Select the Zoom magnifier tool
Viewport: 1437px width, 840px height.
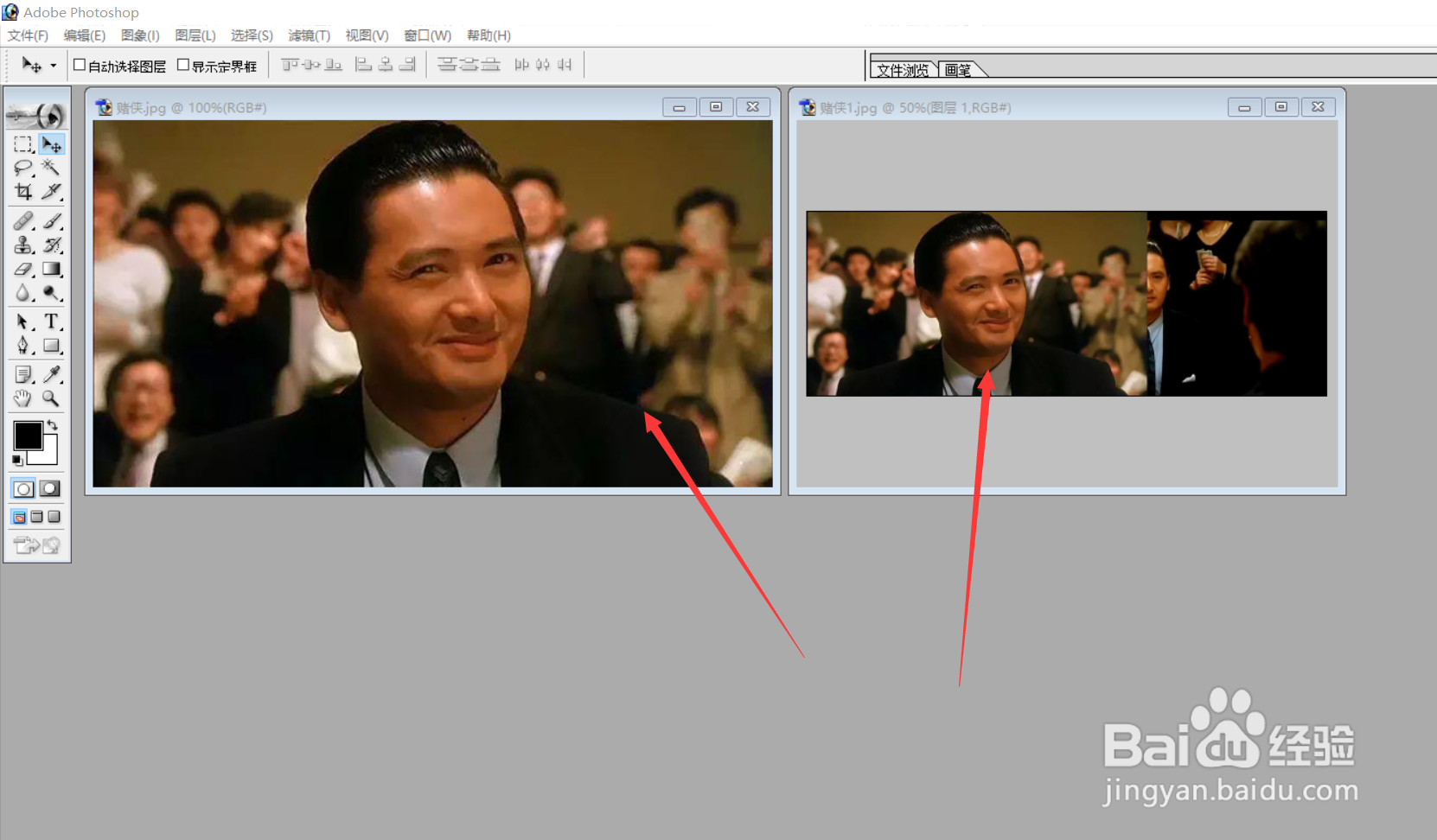click(x=52, y=398)
